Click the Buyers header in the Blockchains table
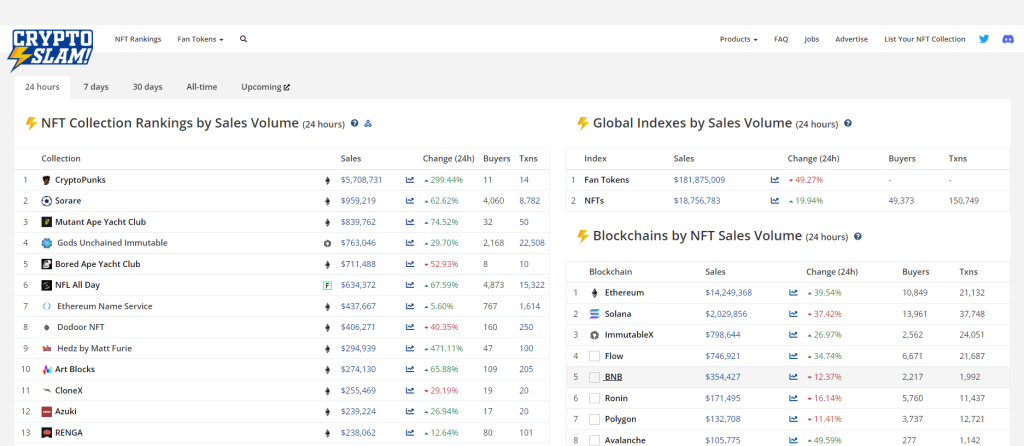 916,272
